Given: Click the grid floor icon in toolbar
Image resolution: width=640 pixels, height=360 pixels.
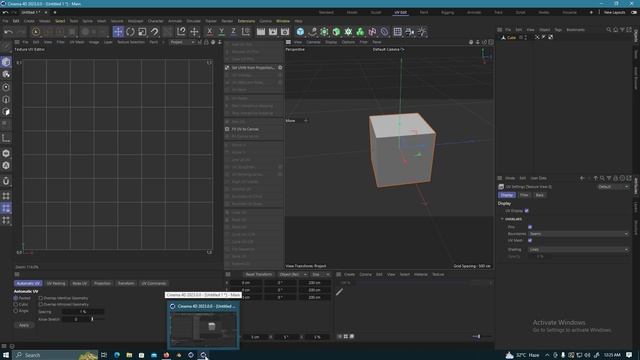Looking at the screenshot, I should [x=397, y=31].
